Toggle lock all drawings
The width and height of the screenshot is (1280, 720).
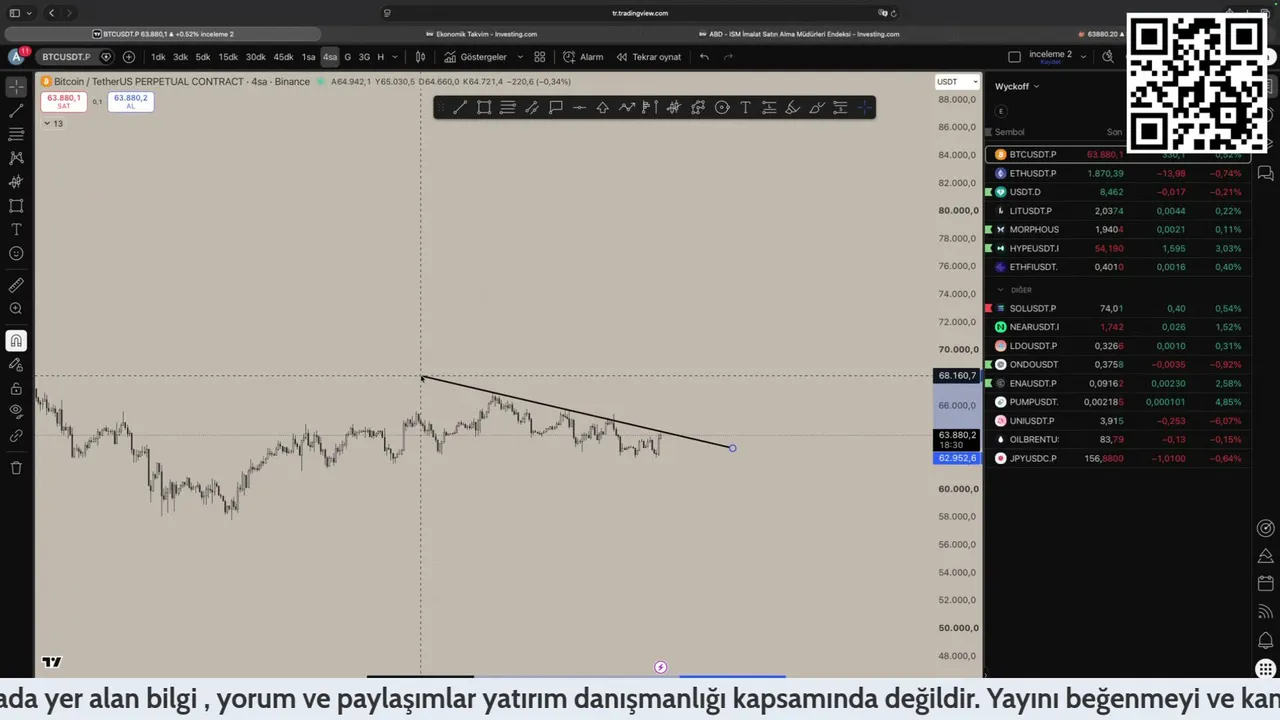point(16,389)
